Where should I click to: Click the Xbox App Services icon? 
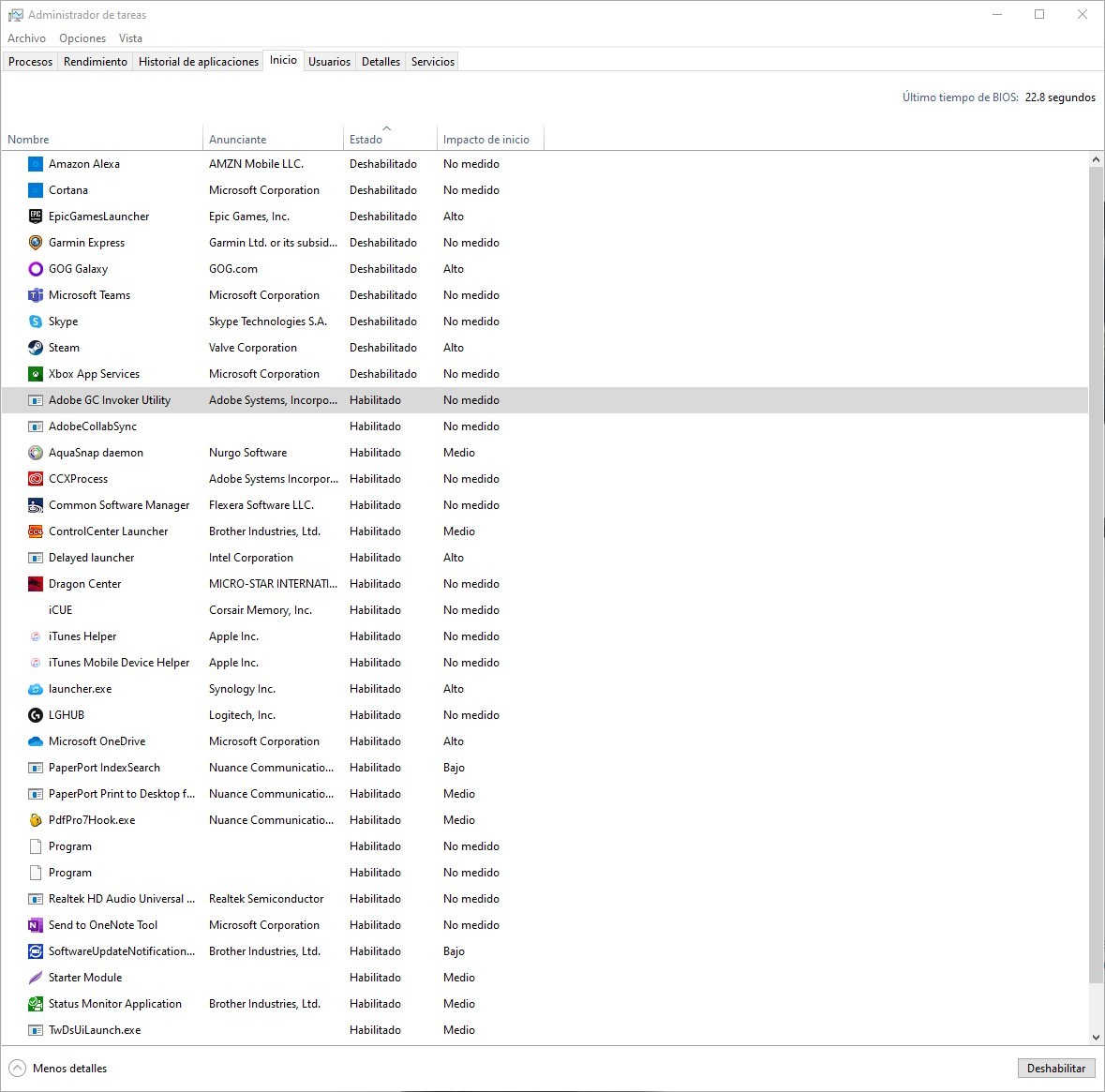coord(36,374)
